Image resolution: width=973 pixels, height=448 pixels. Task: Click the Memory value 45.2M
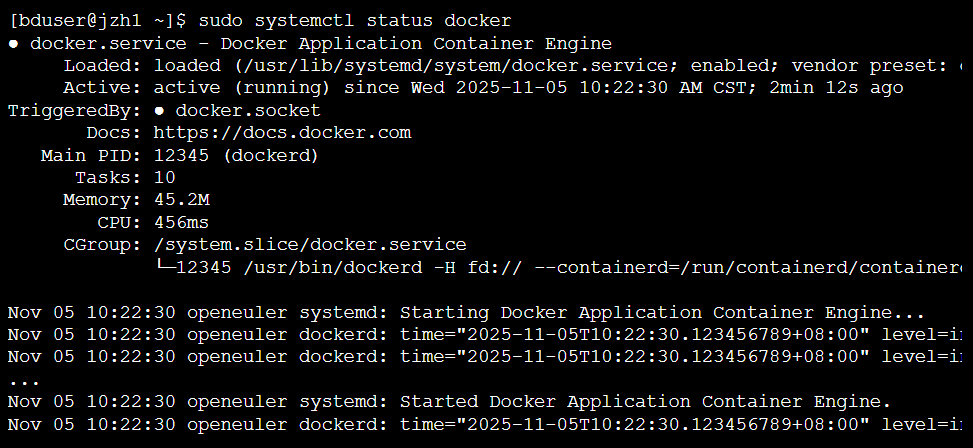pyautogui.click(x=182, y=200)
